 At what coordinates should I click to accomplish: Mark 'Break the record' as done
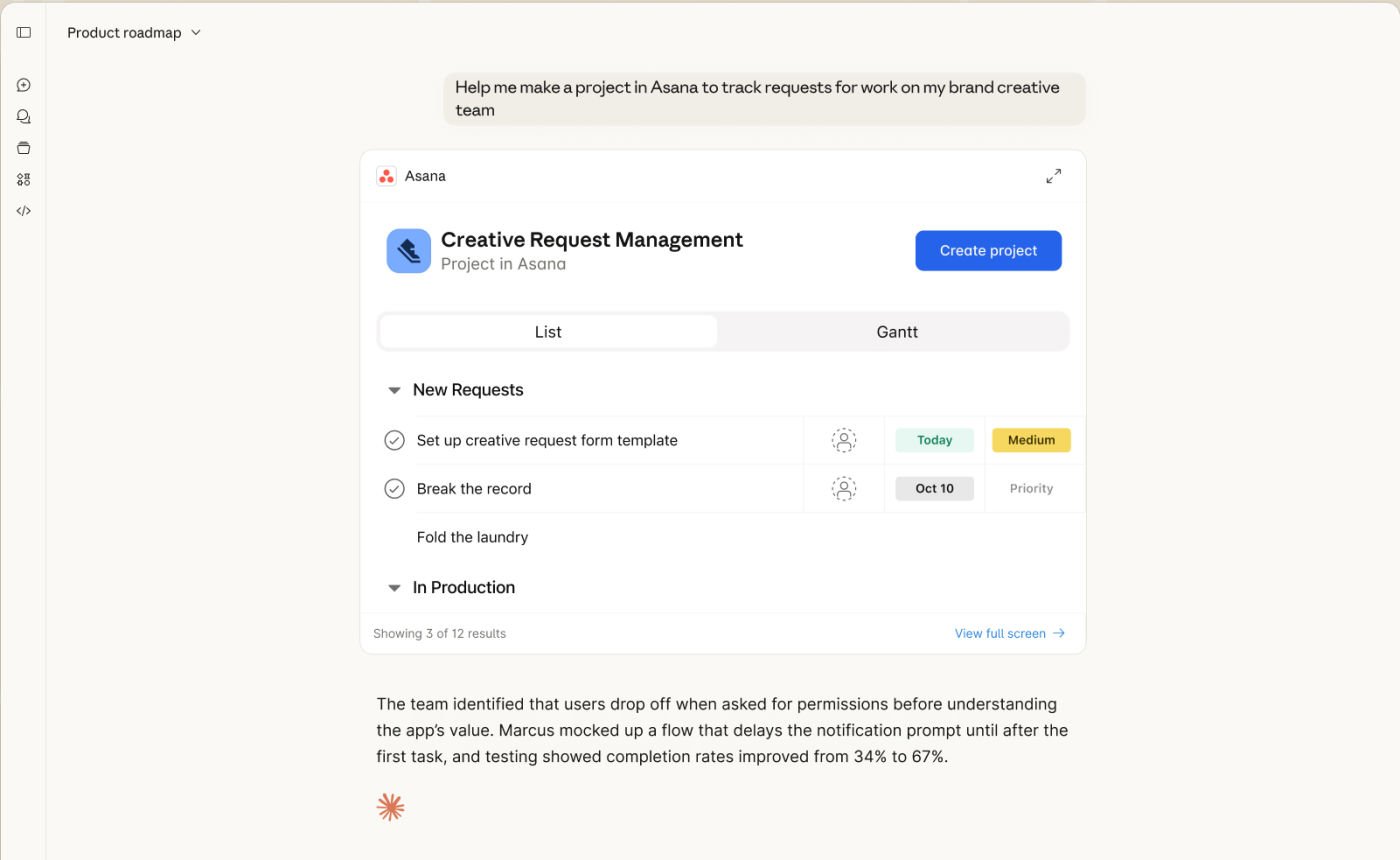394,488
